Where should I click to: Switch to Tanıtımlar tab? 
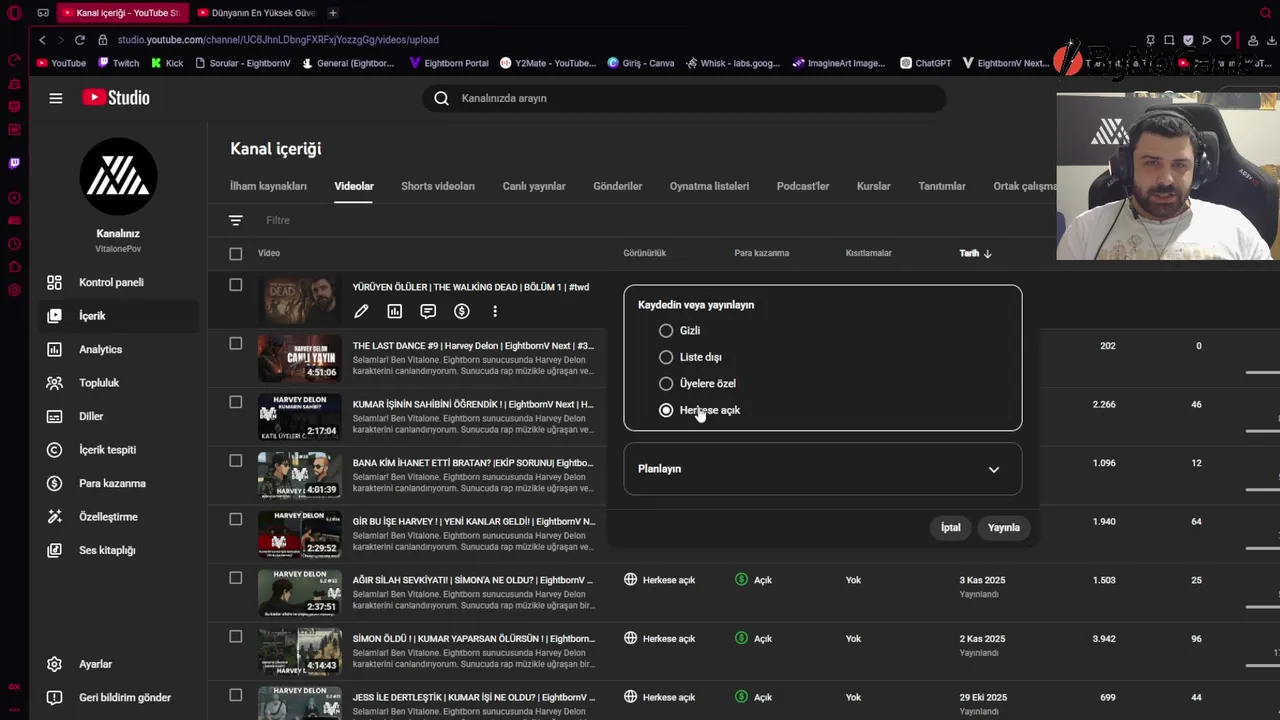click(x=942, y=186)
